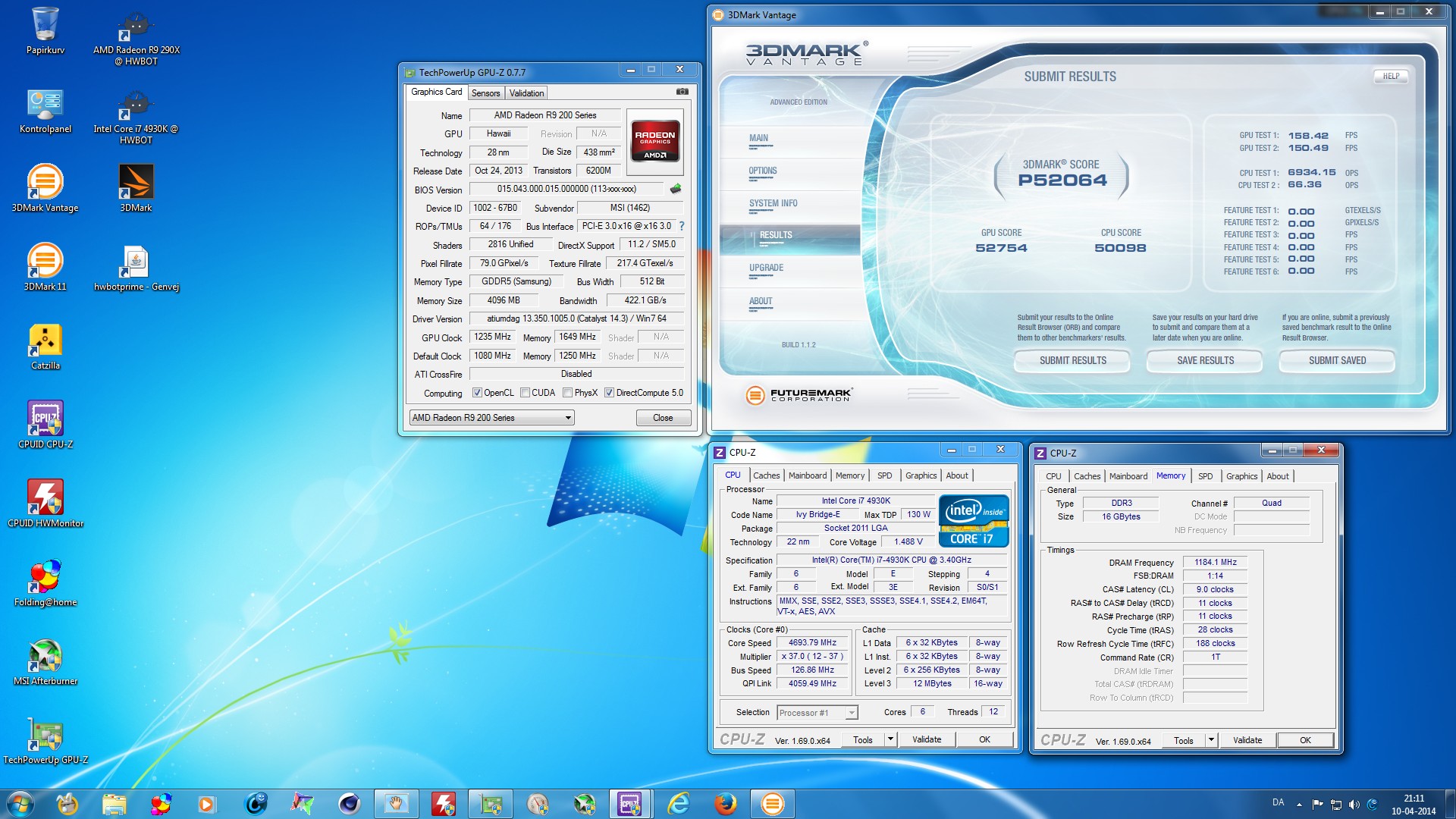
Task: Switch to Validation tab in GPU-Z
Action: click(526, 93)
